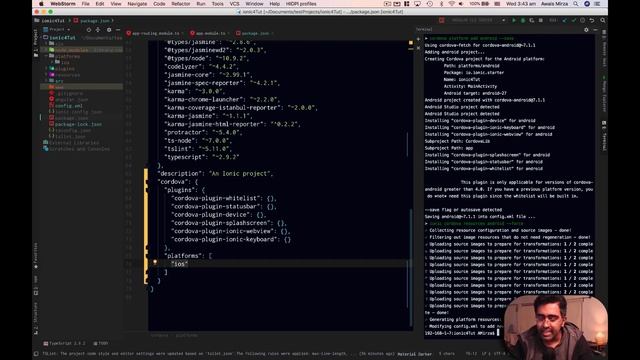Click the VCS update project arrow icon
The width and height of the screenshot is (640, 360).
point(564,20)
